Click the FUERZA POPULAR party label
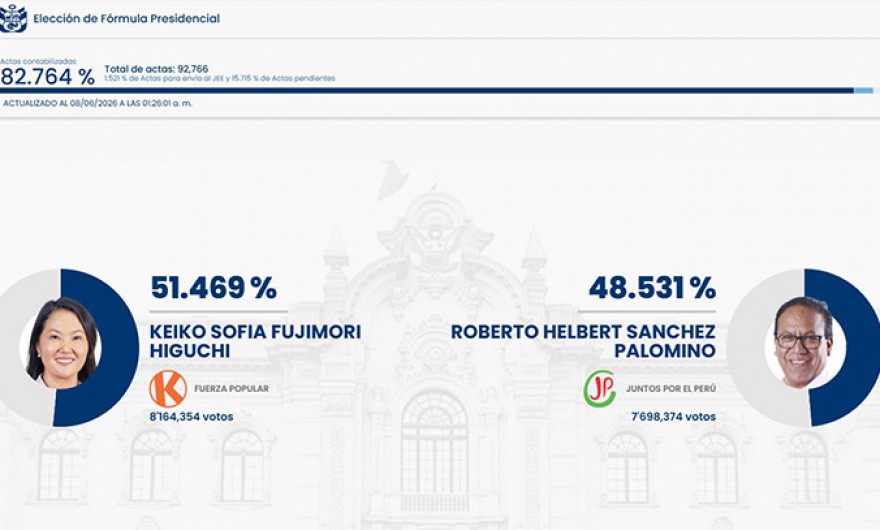 [231, 389]
